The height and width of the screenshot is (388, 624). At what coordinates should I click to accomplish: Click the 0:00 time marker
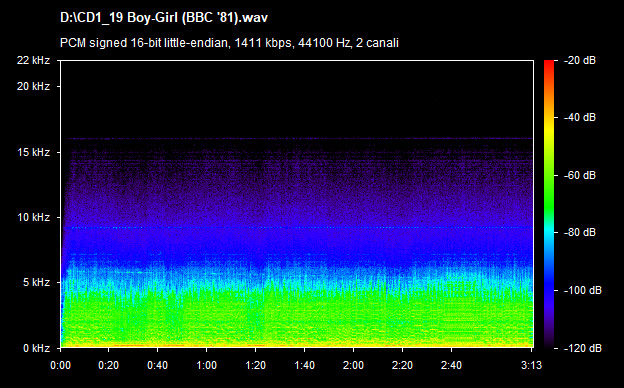pyautogui.click(x=60, y=365)
